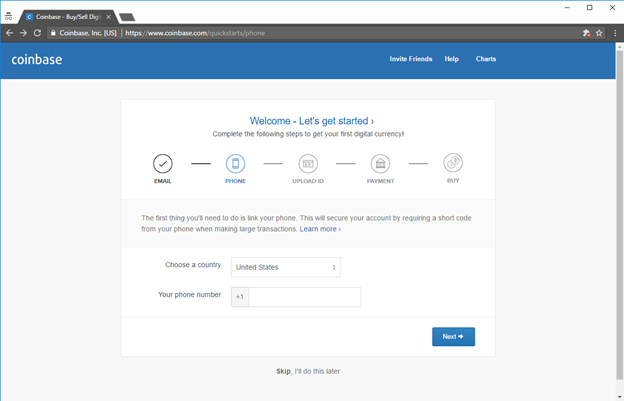Maximize the browser window

tap(590, 8)
